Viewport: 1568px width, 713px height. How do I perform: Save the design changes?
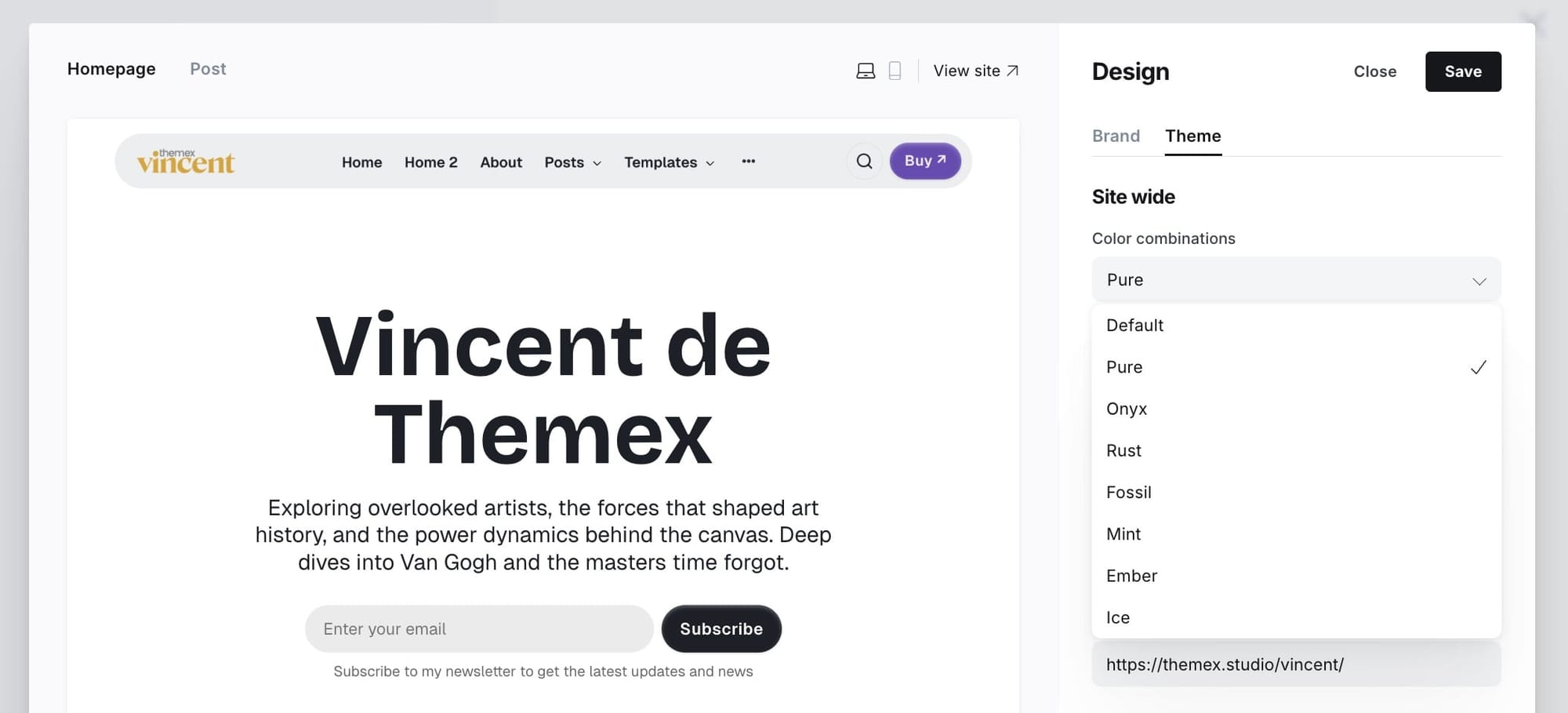1462,71
